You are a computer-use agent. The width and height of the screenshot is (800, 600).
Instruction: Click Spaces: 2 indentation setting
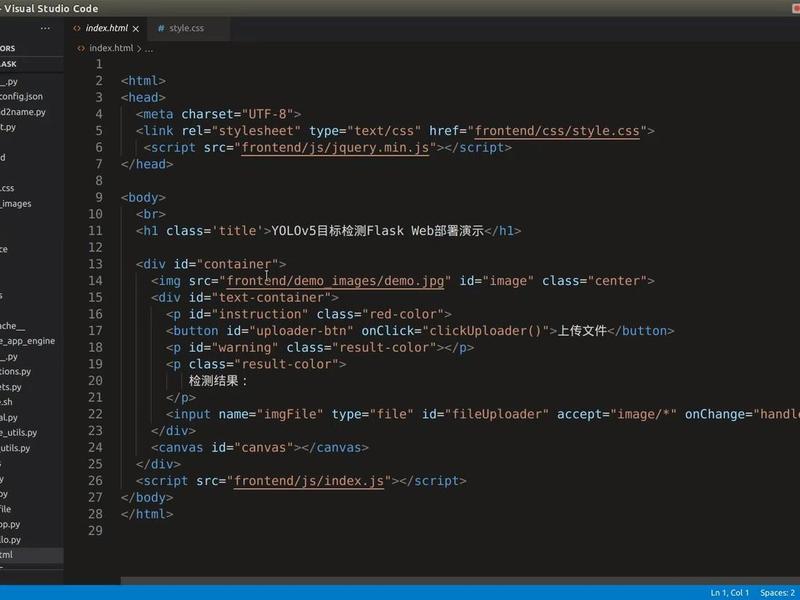[778, 593]
